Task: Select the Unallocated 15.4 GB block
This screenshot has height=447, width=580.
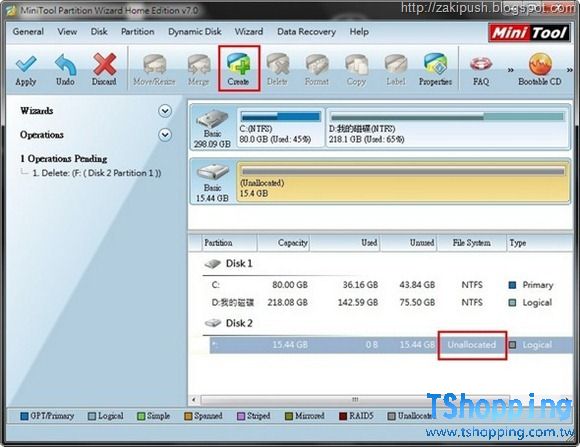Action: [x=403, y=182]
